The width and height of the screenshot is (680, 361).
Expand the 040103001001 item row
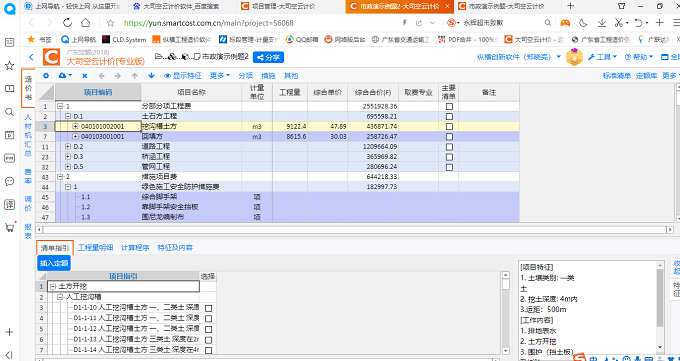pyautogui.click(x=75, y=137)
